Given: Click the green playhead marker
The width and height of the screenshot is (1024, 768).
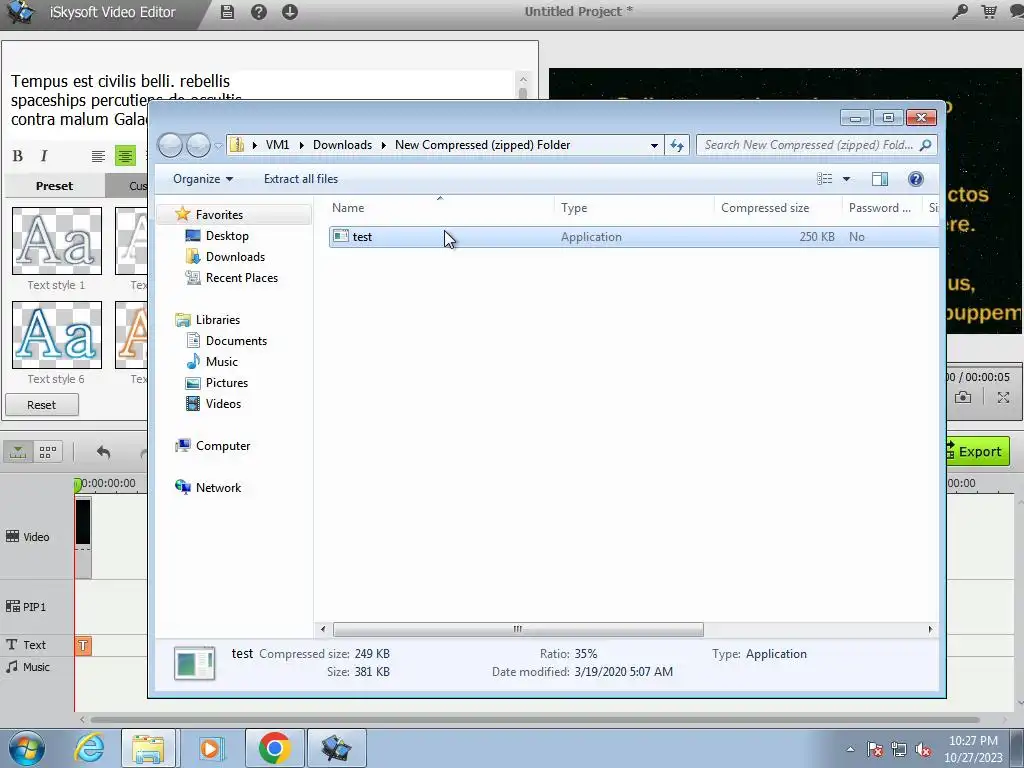Looking at the screenshot, I should click(78, 485).
